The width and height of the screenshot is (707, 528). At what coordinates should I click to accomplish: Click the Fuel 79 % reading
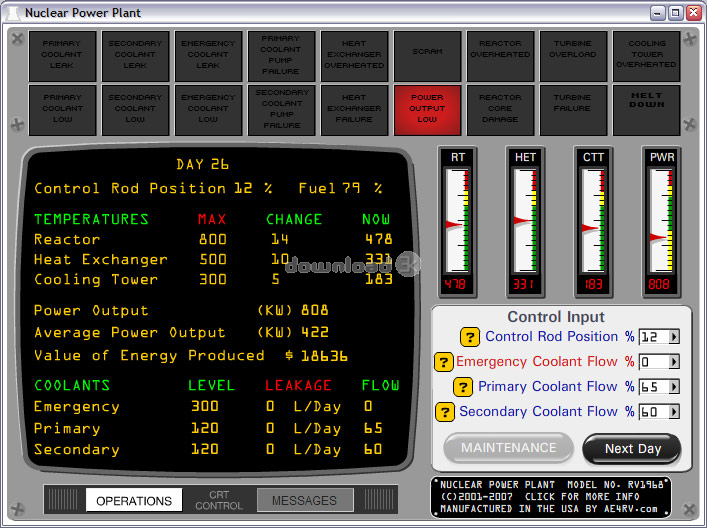[x=340, y=188]
